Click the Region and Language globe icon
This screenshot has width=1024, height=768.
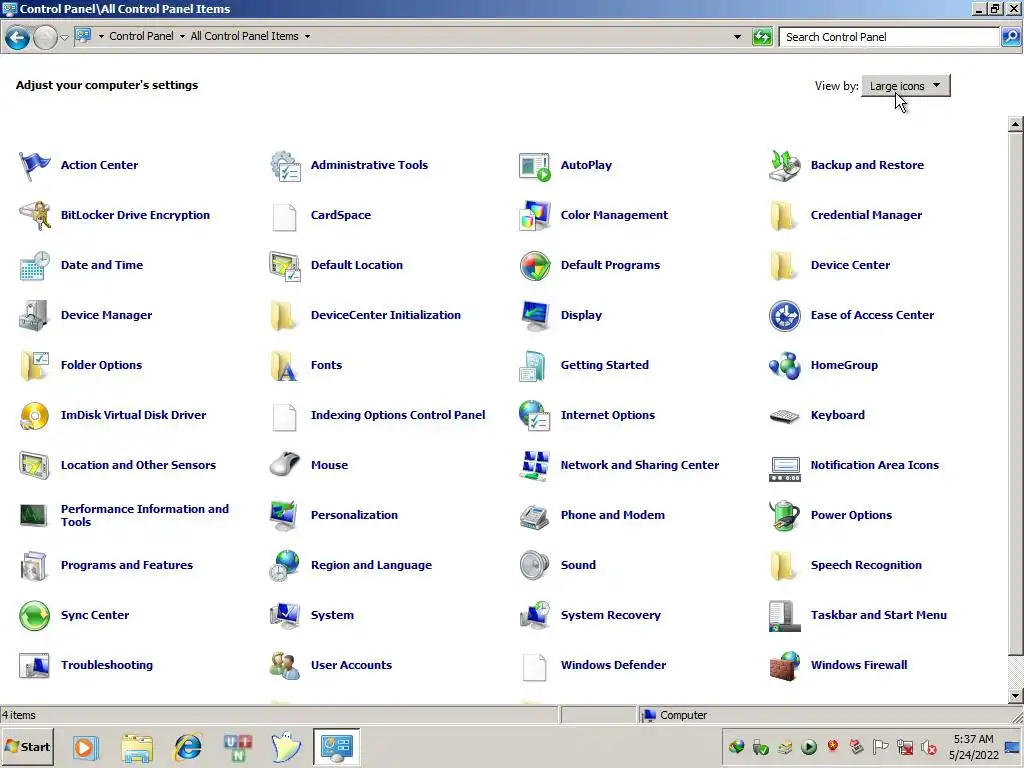pos(285,566)
